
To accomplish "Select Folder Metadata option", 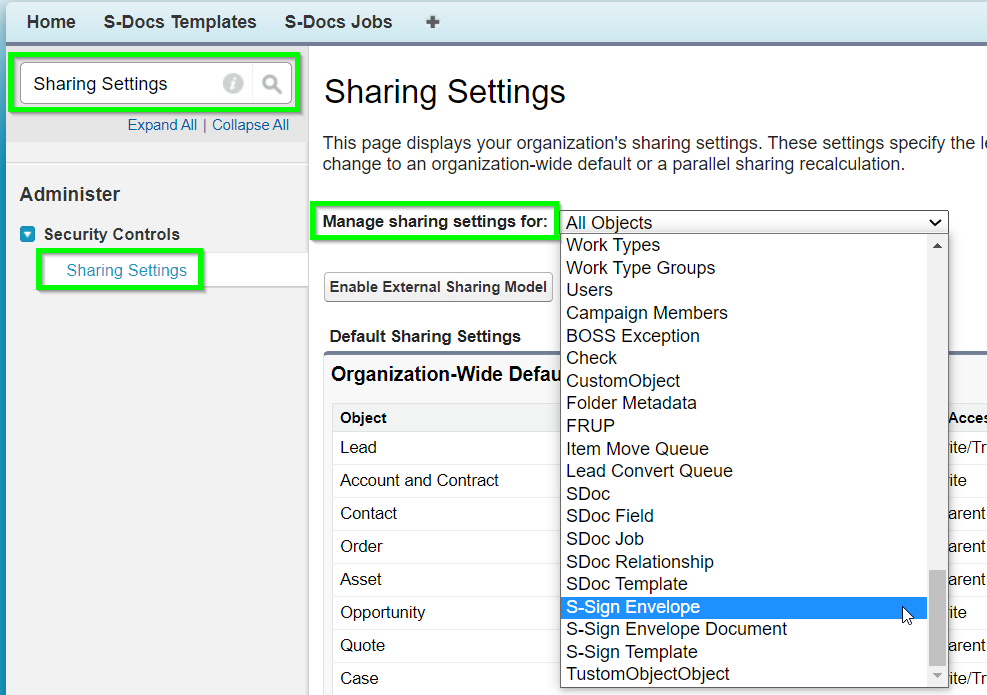I will 743,403.
